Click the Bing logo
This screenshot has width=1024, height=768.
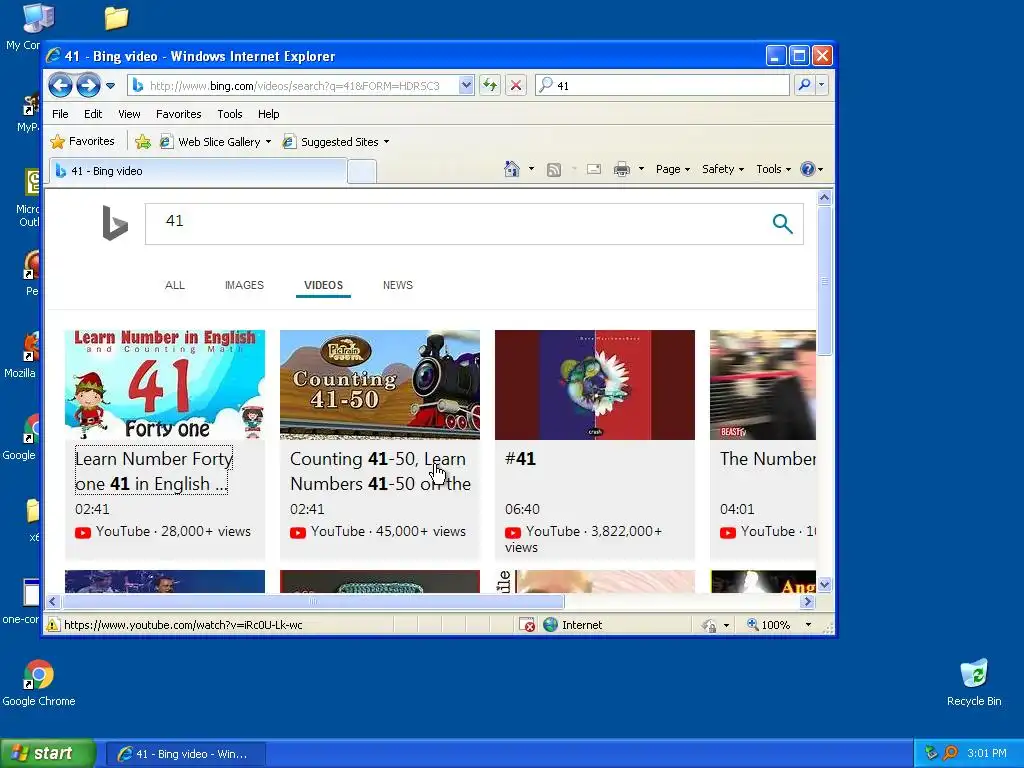(115, 223)
